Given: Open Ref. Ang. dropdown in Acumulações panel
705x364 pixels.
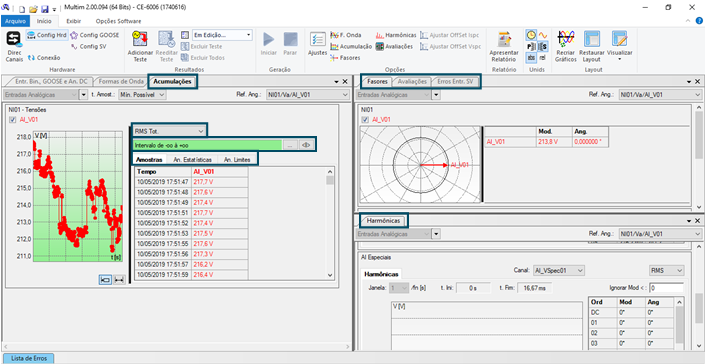Looking at the screenshot, I should (308, 95).
